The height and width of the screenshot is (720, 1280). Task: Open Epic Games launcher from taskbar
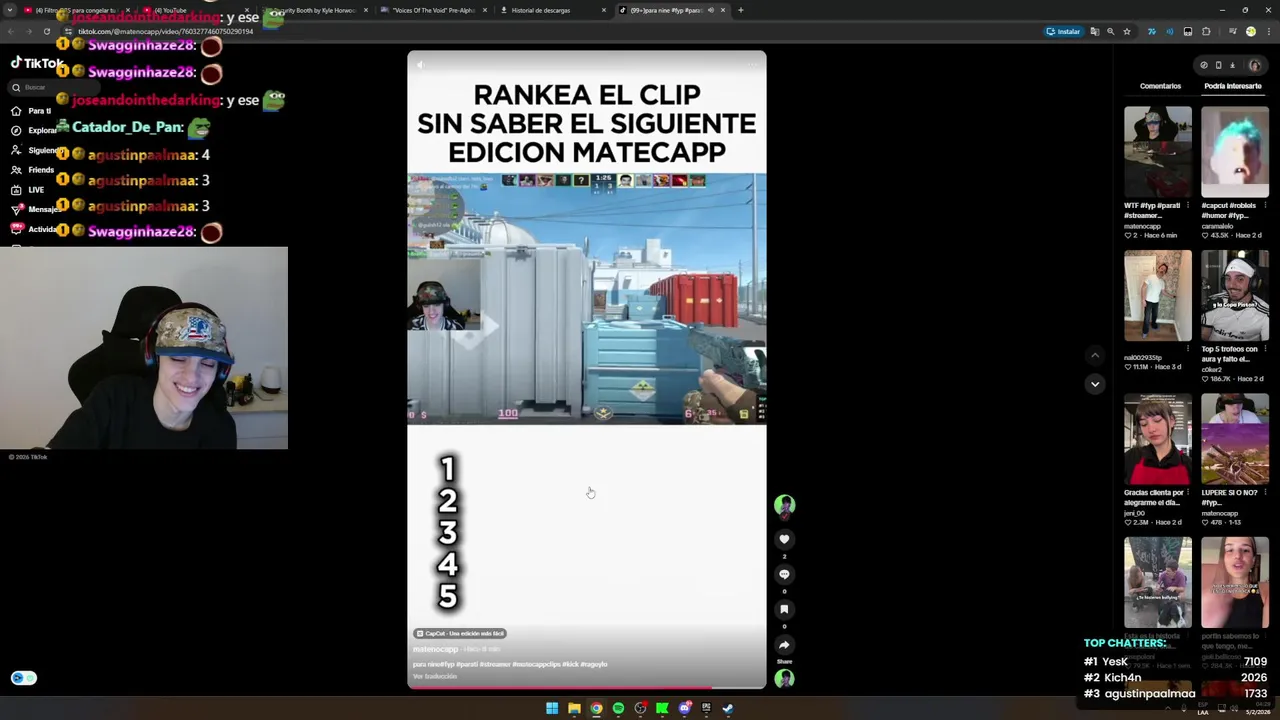[706, 708]
